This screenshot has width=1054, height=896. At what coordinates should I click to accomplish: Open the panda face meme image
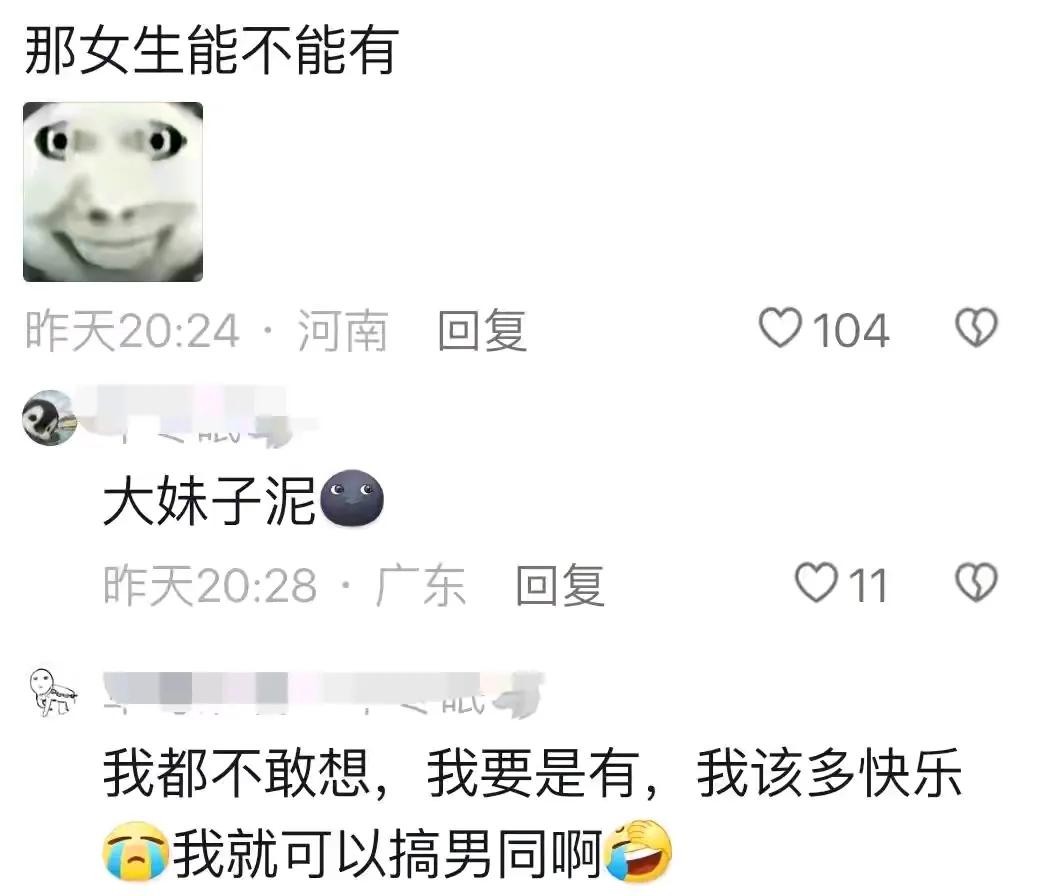(x=113, y=192)
